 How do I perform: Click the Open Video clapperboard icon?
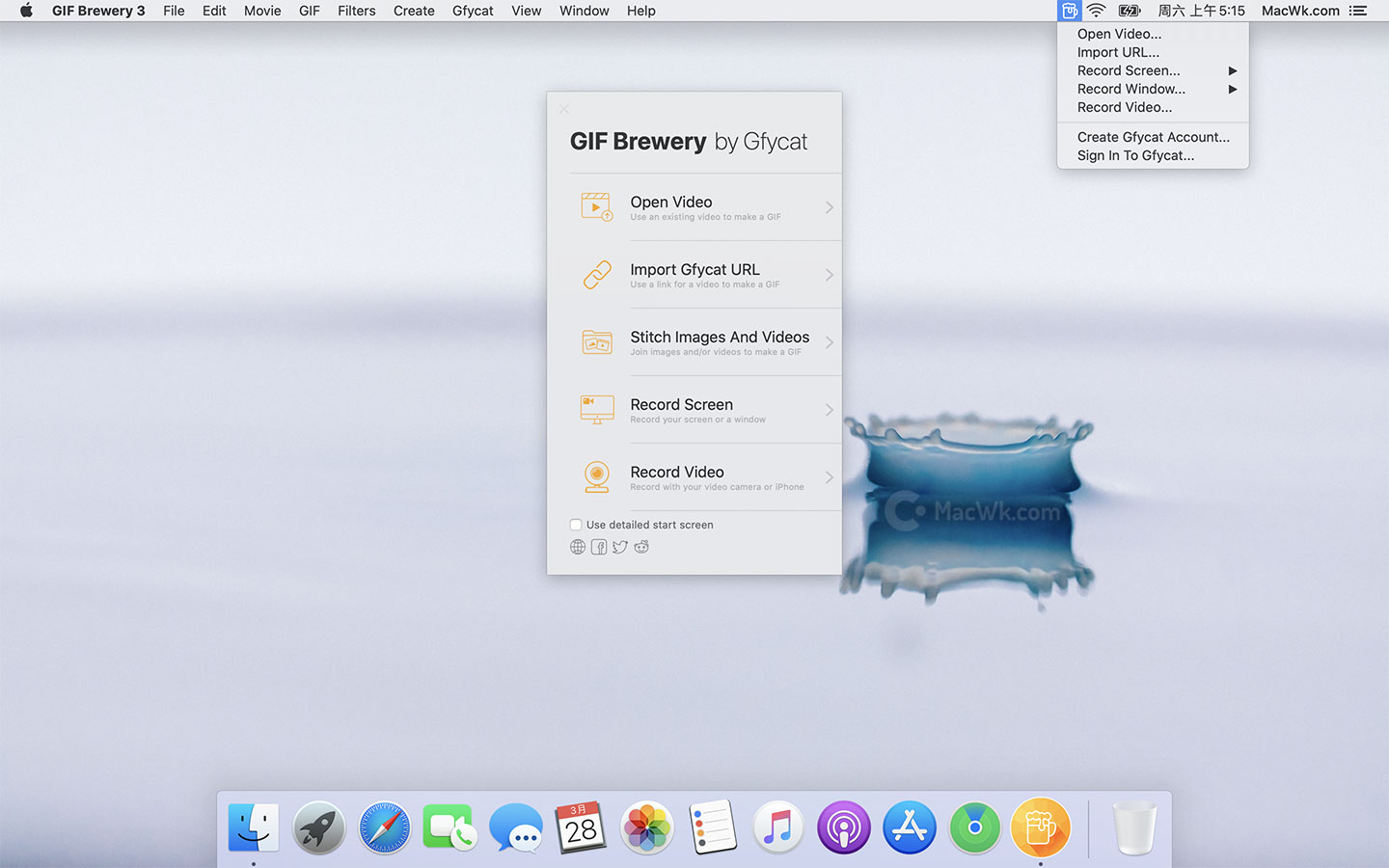click(597, 207)
